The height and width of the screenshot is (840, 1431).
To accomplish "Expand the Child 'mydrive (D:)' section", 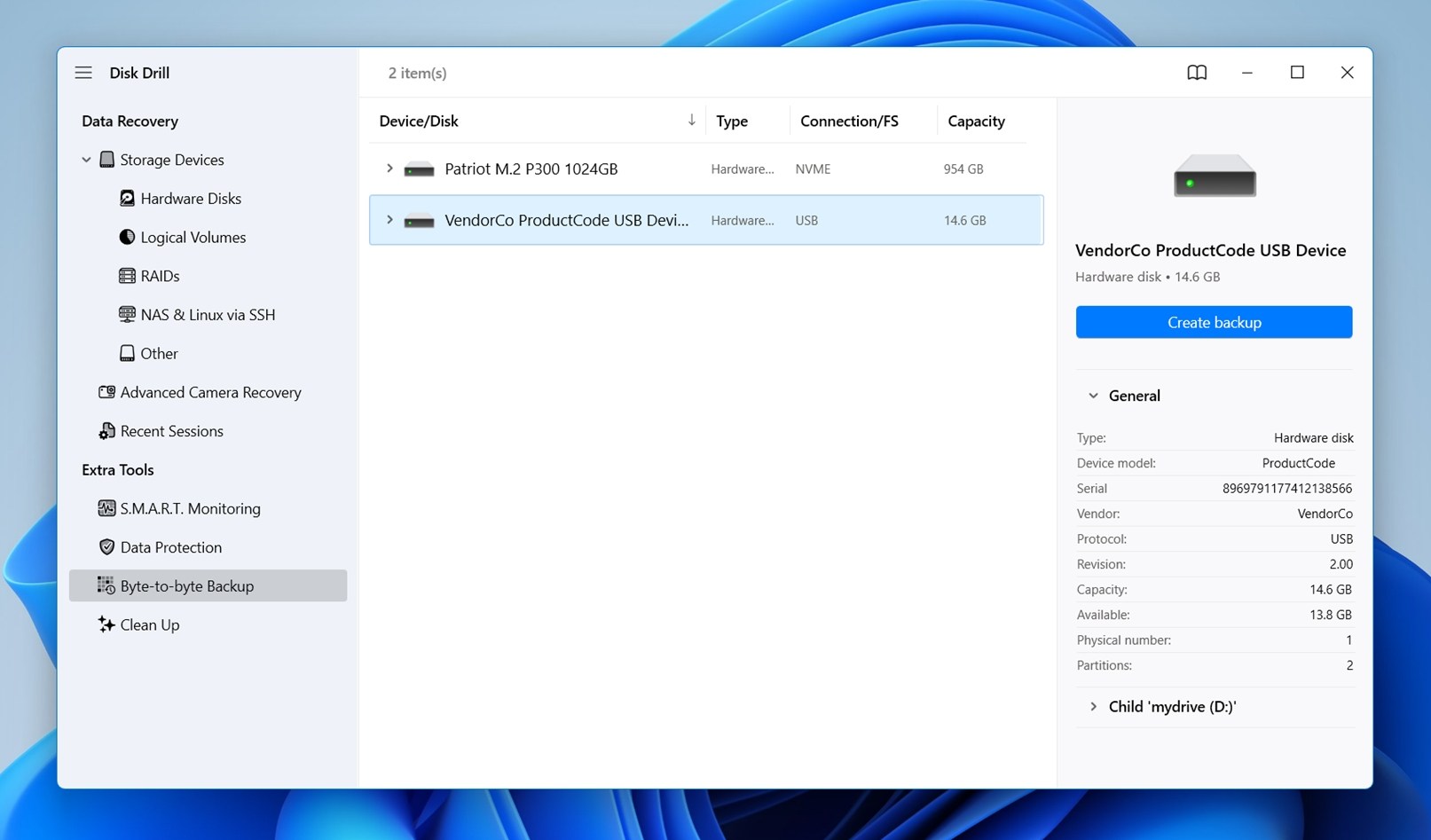I will pos(1093,706).
